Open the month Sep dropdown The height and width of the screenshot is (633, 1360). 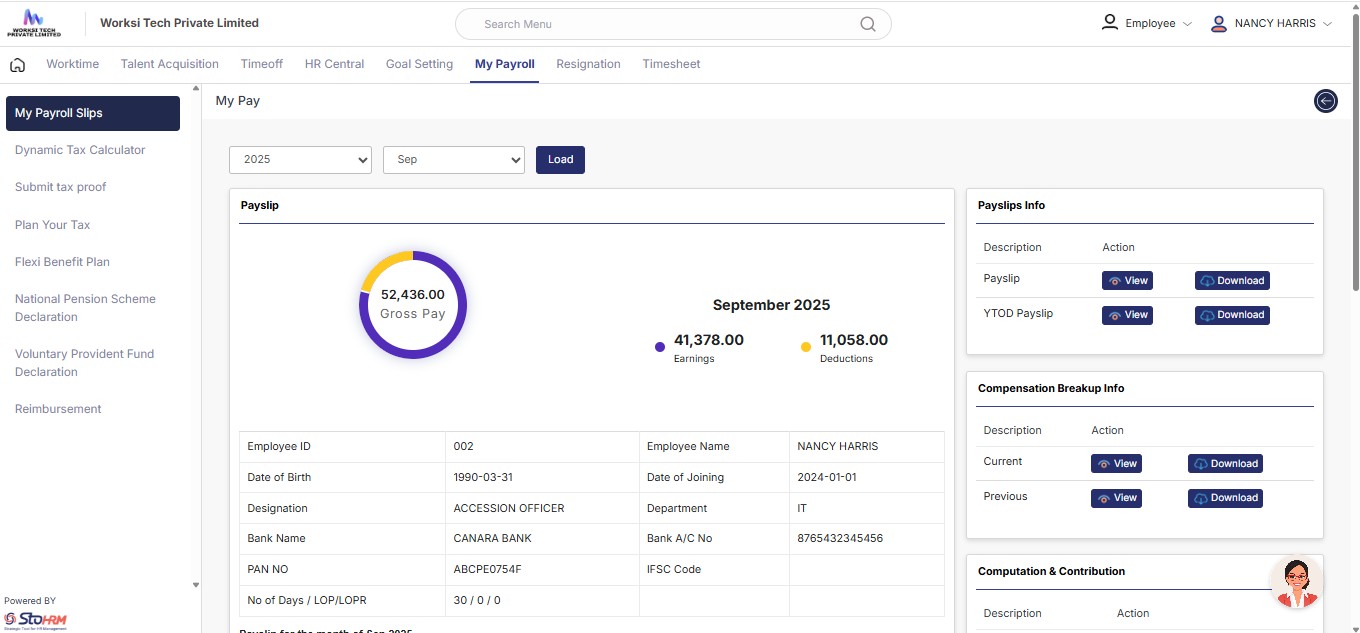click(453, 160)
